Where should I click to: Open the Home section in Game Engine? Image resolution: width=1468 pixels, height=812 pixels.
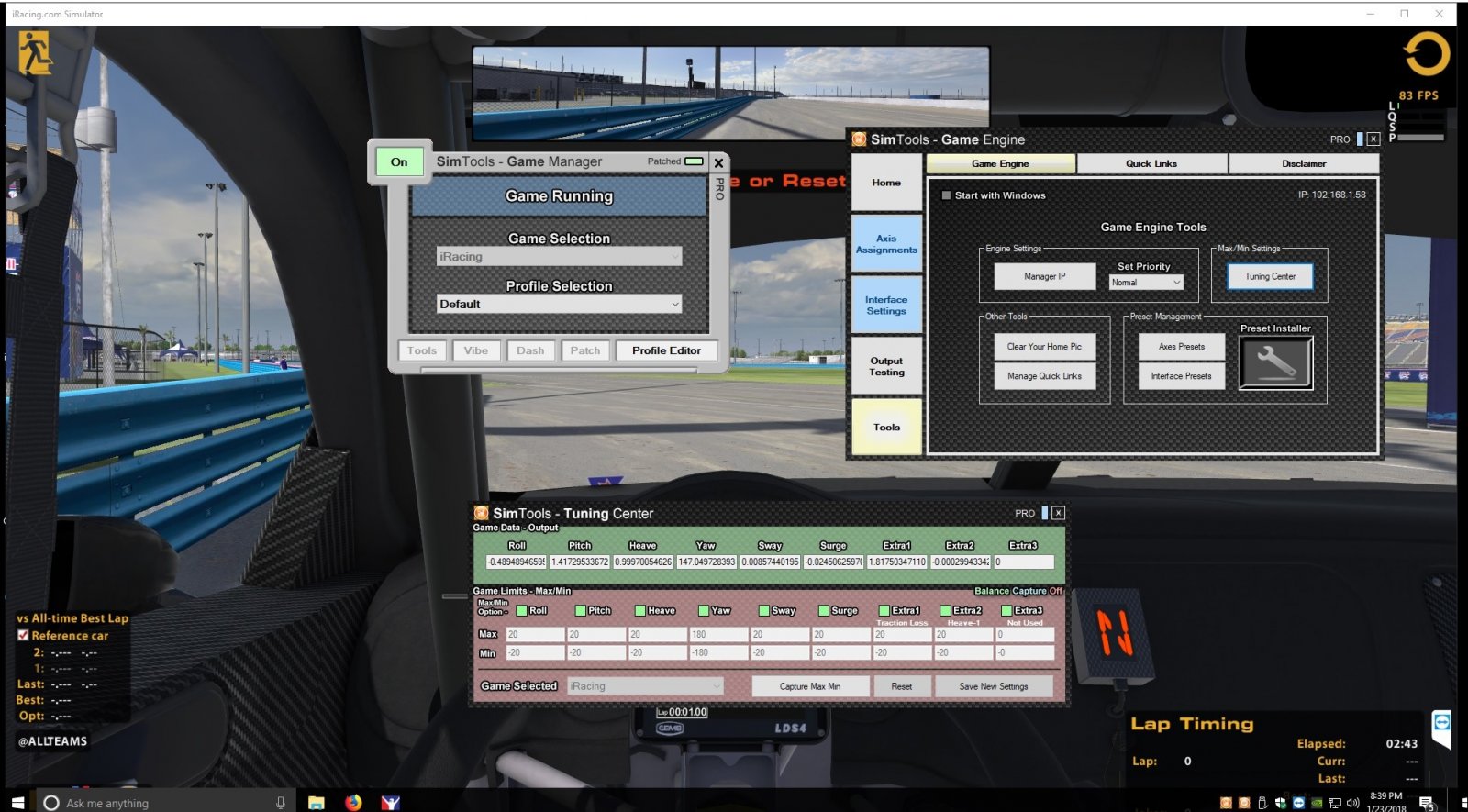(x=886, y=183)
